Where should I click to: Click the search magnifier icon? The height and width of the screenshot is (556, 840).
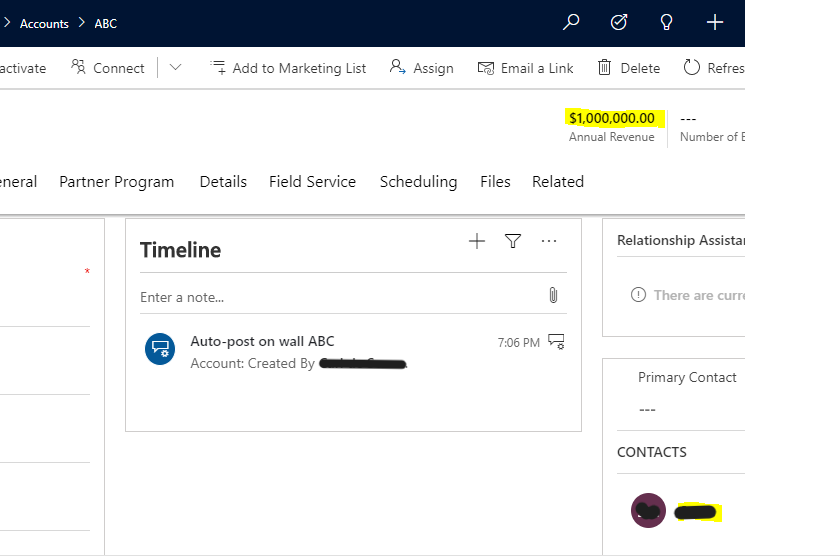(x=571, y=22)
